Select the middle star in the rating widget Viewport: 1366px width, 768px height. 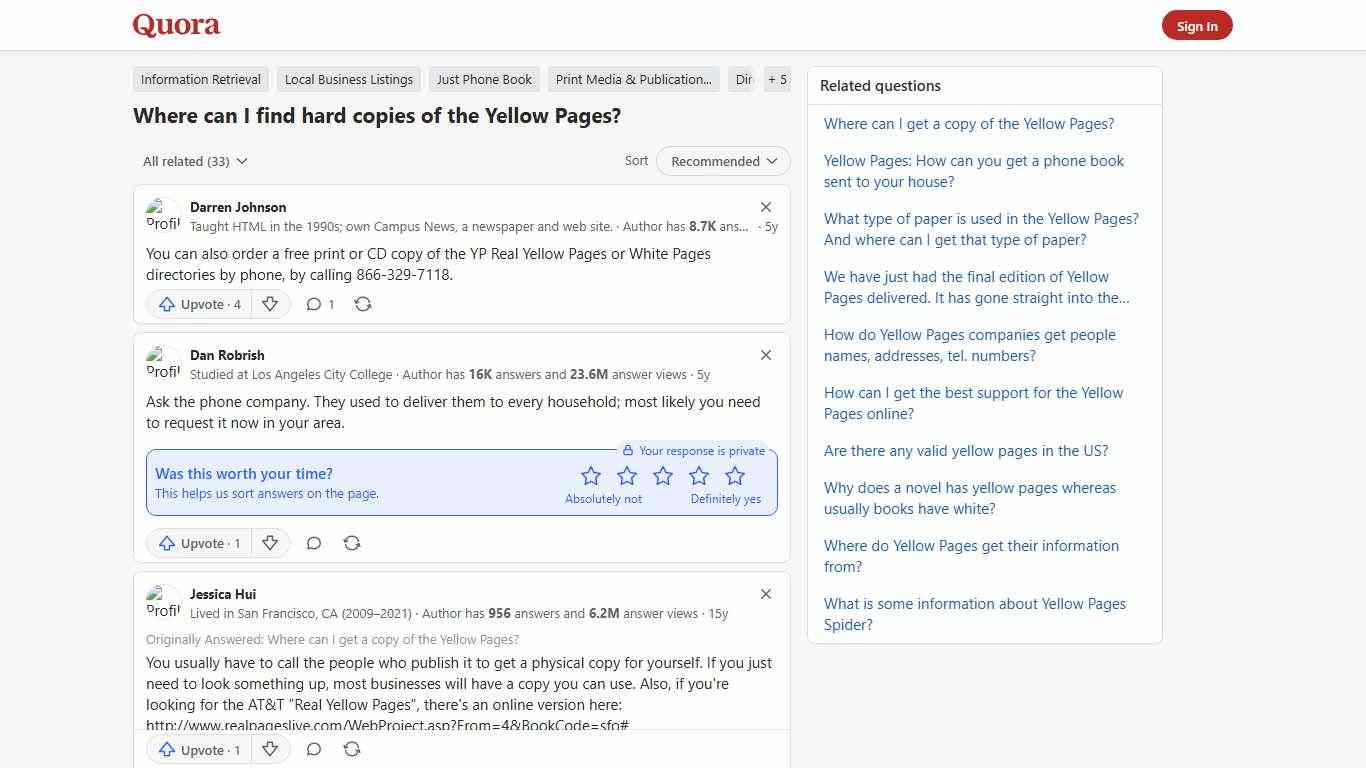pos(663,476)
